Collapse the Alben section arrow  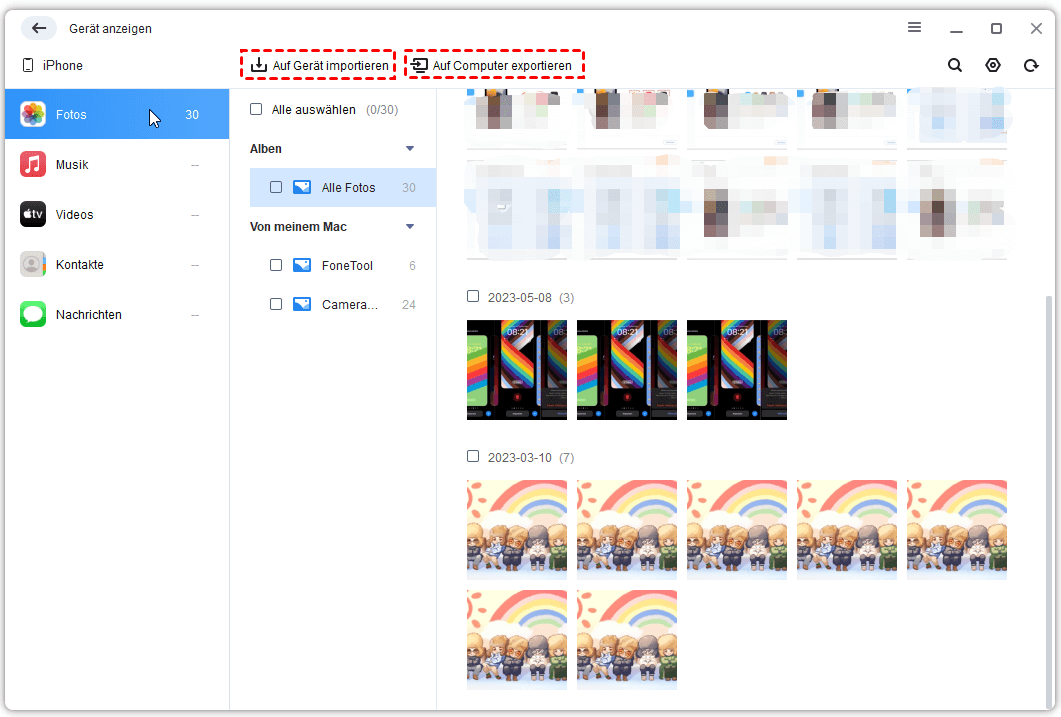pyautogui.click(x=409, y=149)
